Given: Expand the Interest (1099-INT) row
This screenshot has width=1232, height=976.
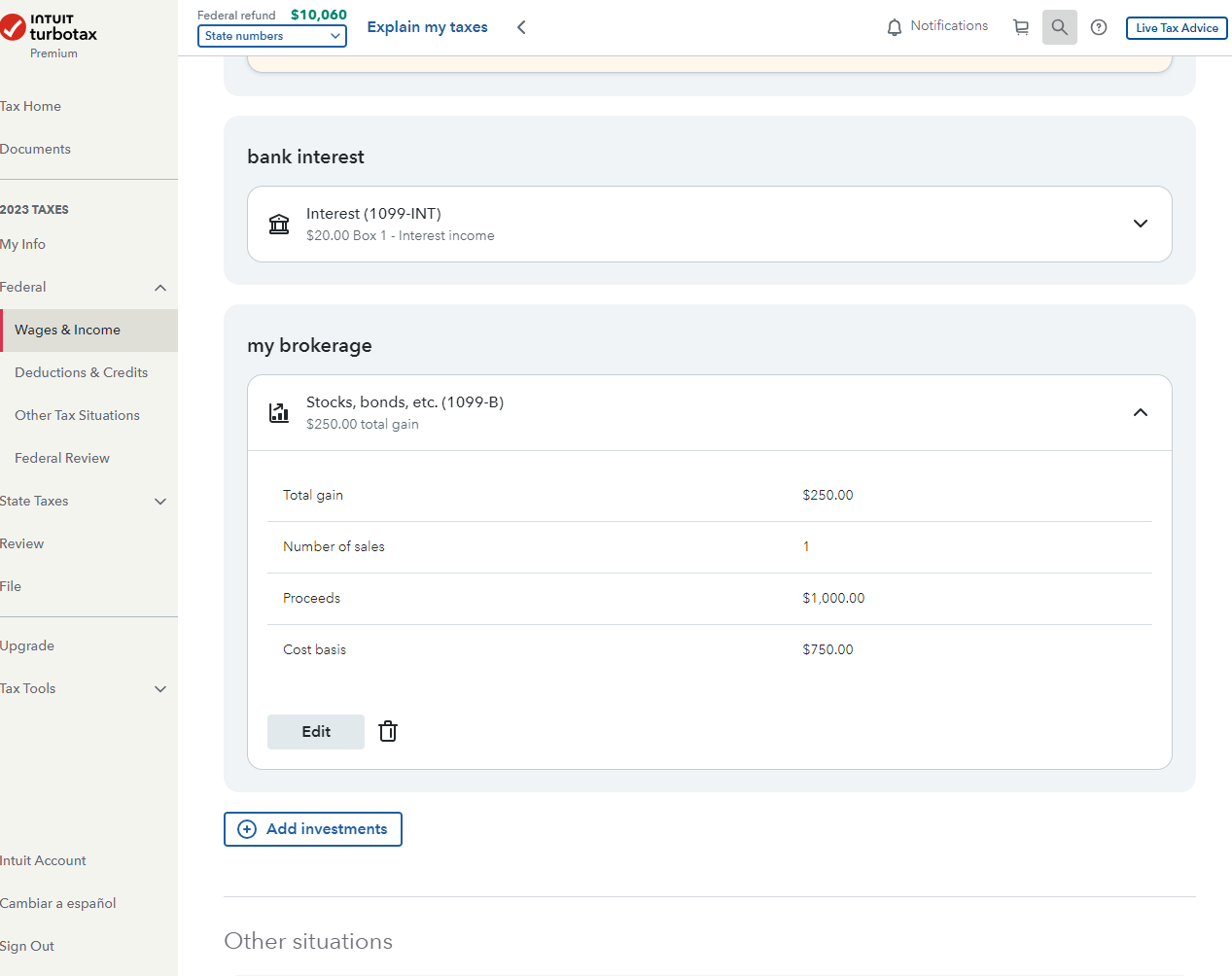Looking at the screenshot, I should (1140, 224).
